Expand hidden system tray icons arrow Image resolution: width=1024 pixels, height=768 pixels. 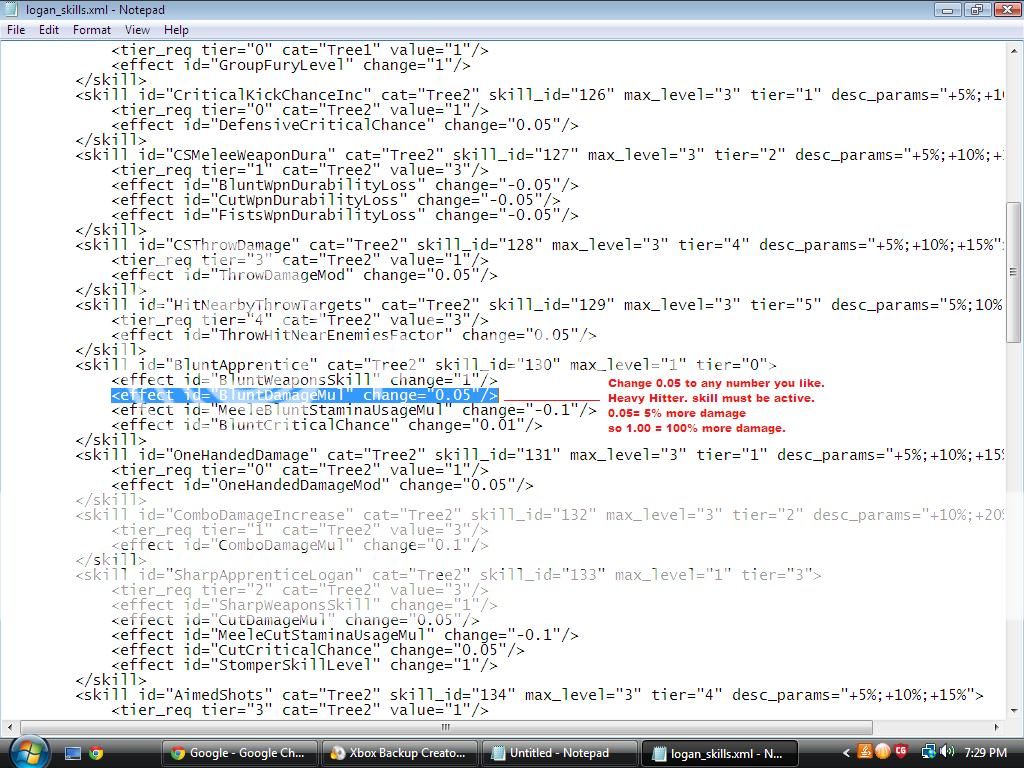pos(847,753)
